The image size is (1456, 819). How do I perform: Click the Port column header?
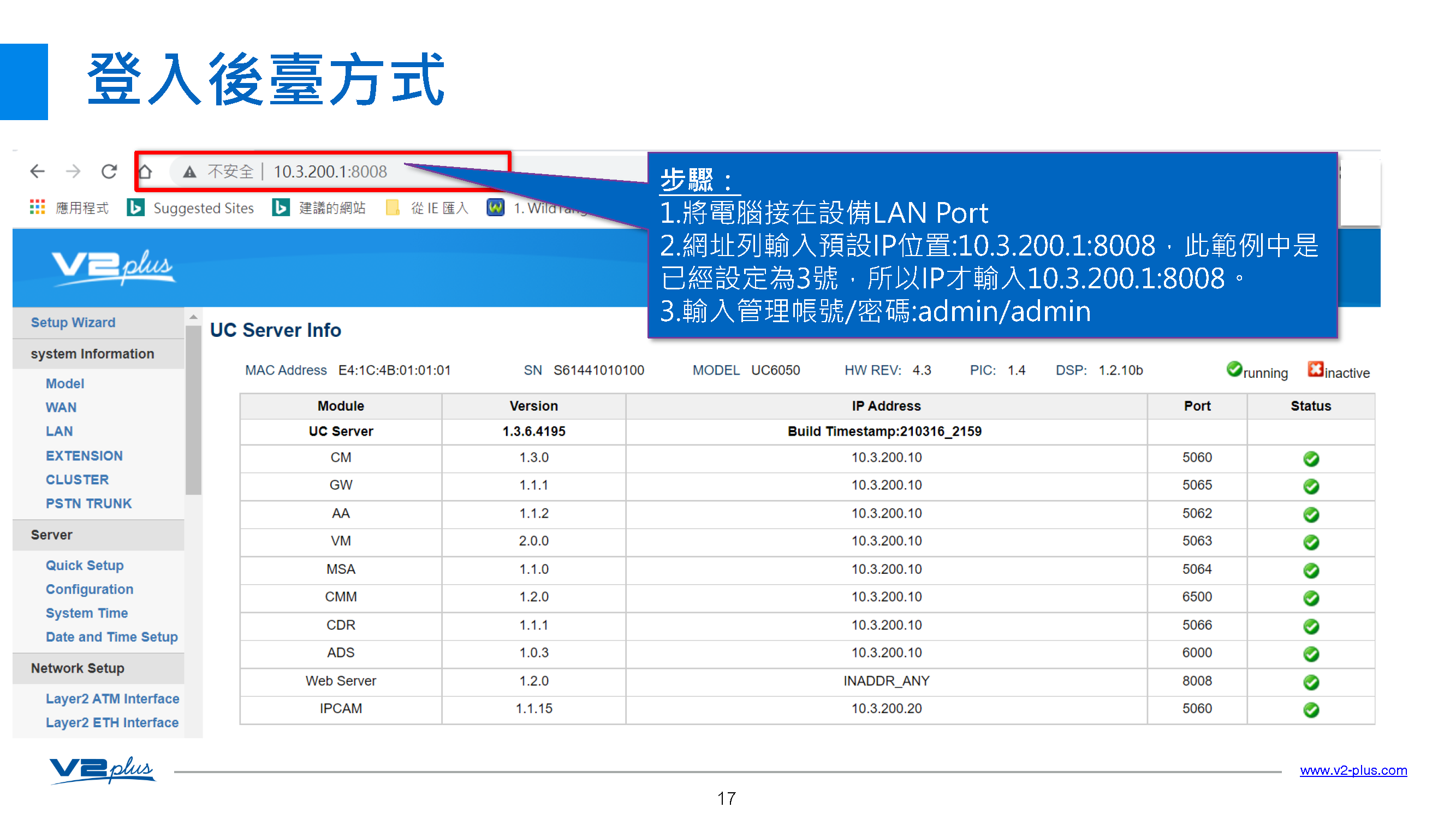point(1197,406)
